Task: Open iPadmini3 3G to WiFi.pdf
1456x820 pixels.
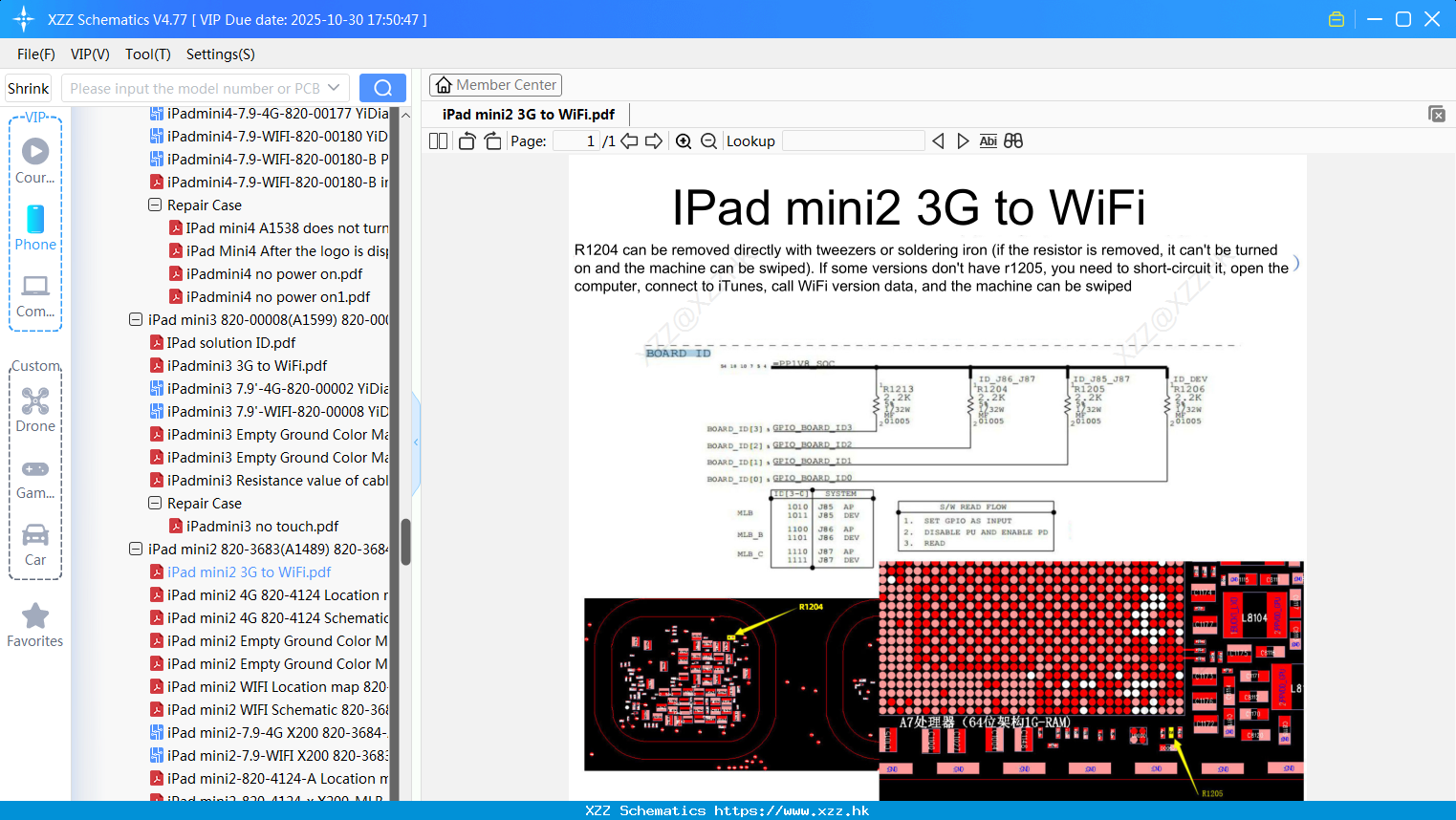Action: pyautogui.click(x=247, y=365)
